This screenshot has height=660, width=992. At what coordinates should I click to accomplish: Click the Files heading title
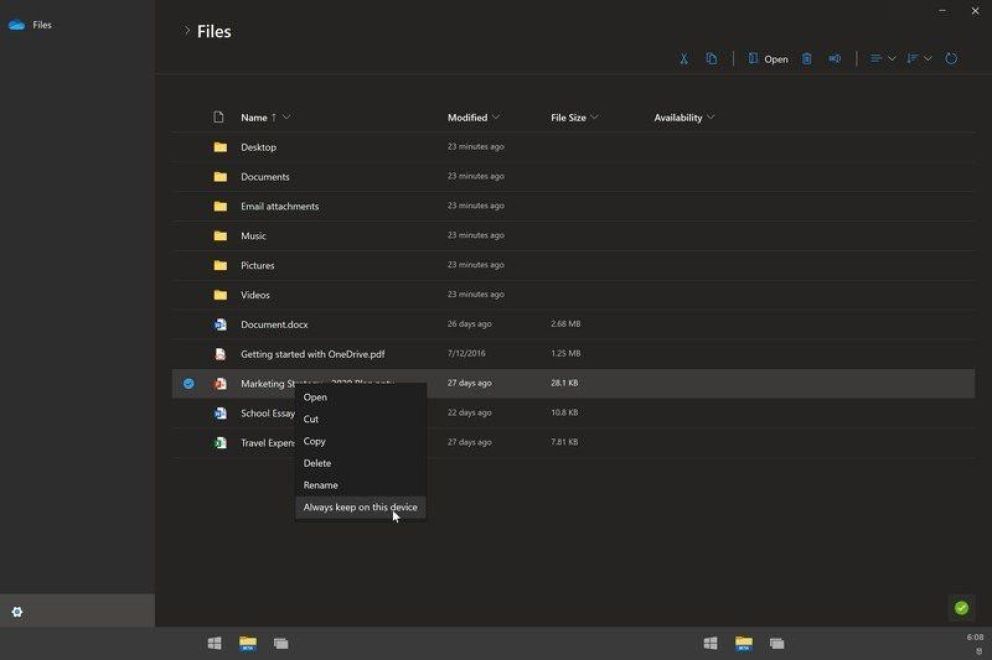click(214, 31)
